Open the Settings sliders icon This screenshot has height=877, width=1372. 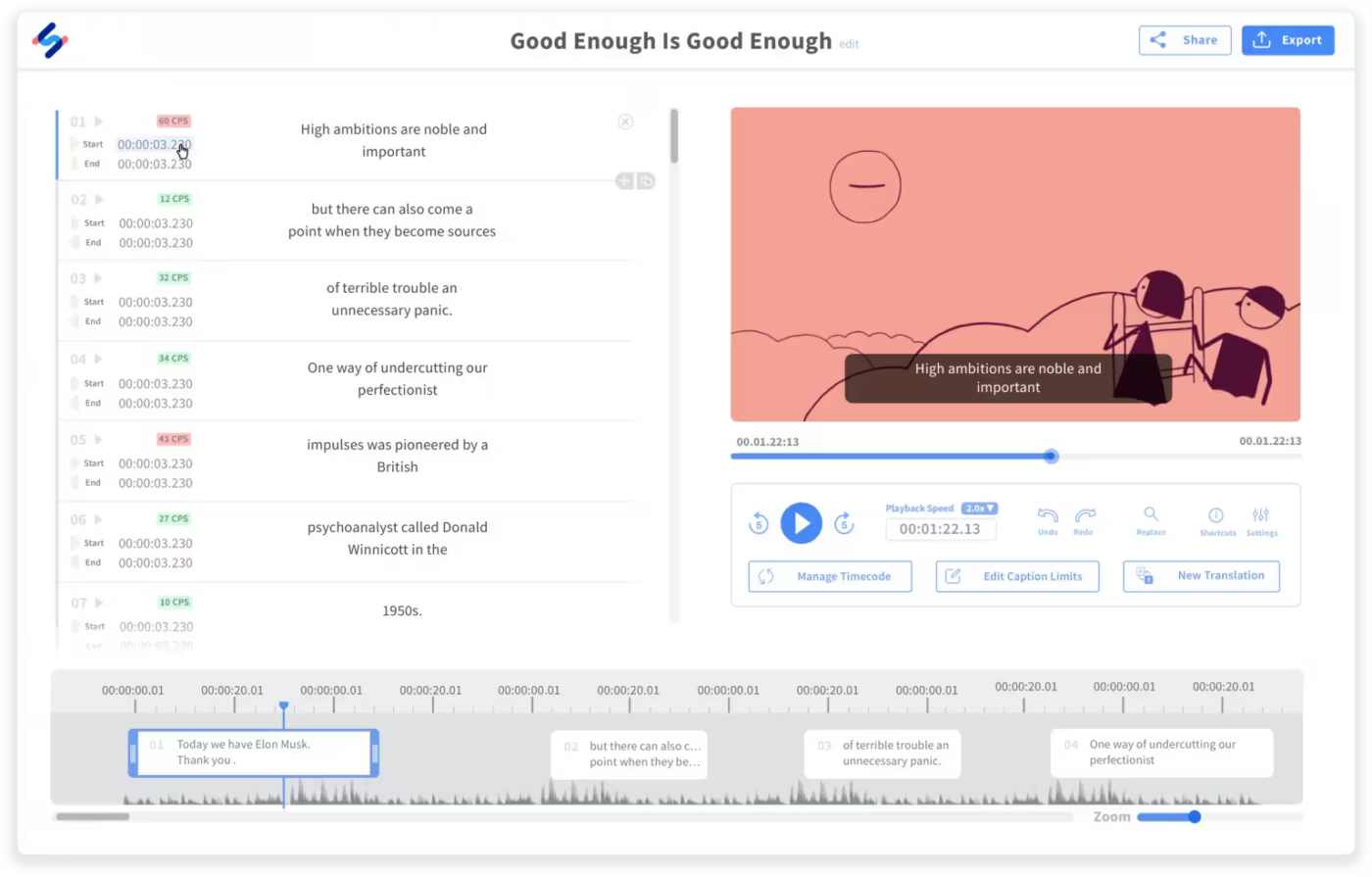(x=1261, y=520)
